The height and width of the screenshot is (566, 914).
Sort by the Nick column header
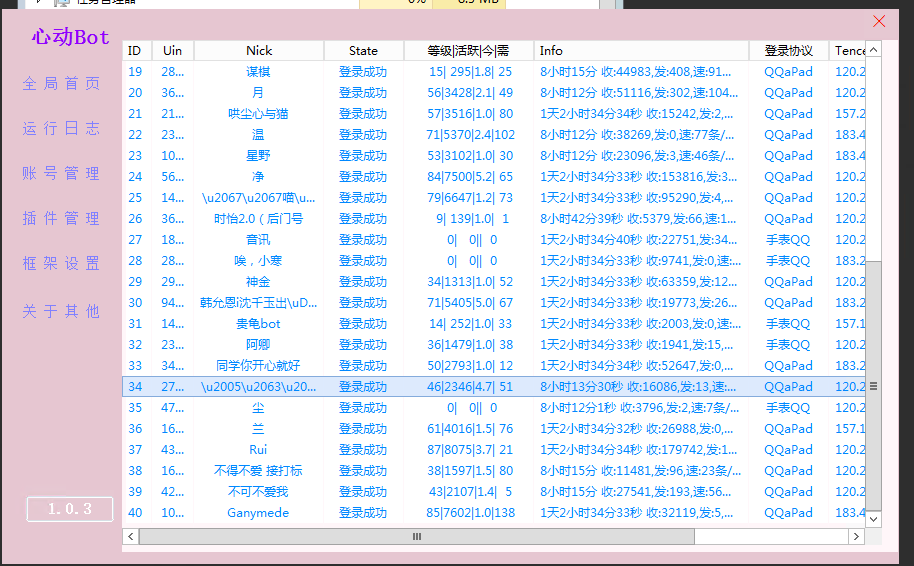click(x=259, y=51)
